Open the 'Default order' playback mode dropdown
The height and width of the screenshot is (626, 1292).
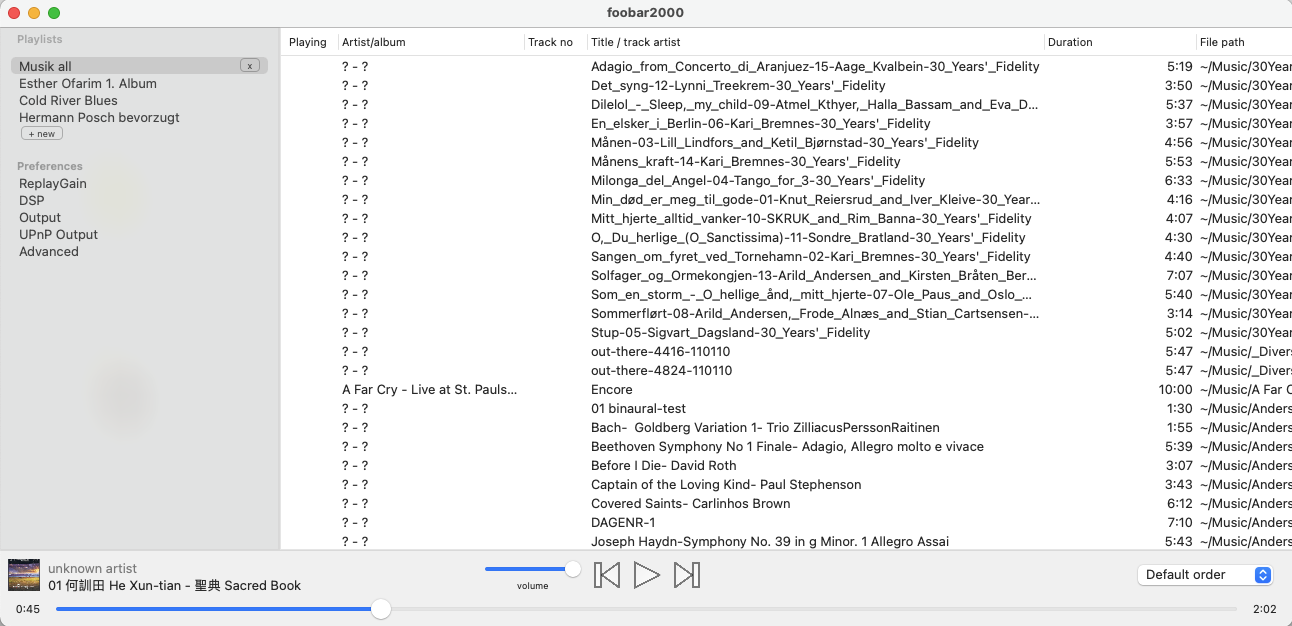[1204, 575]
